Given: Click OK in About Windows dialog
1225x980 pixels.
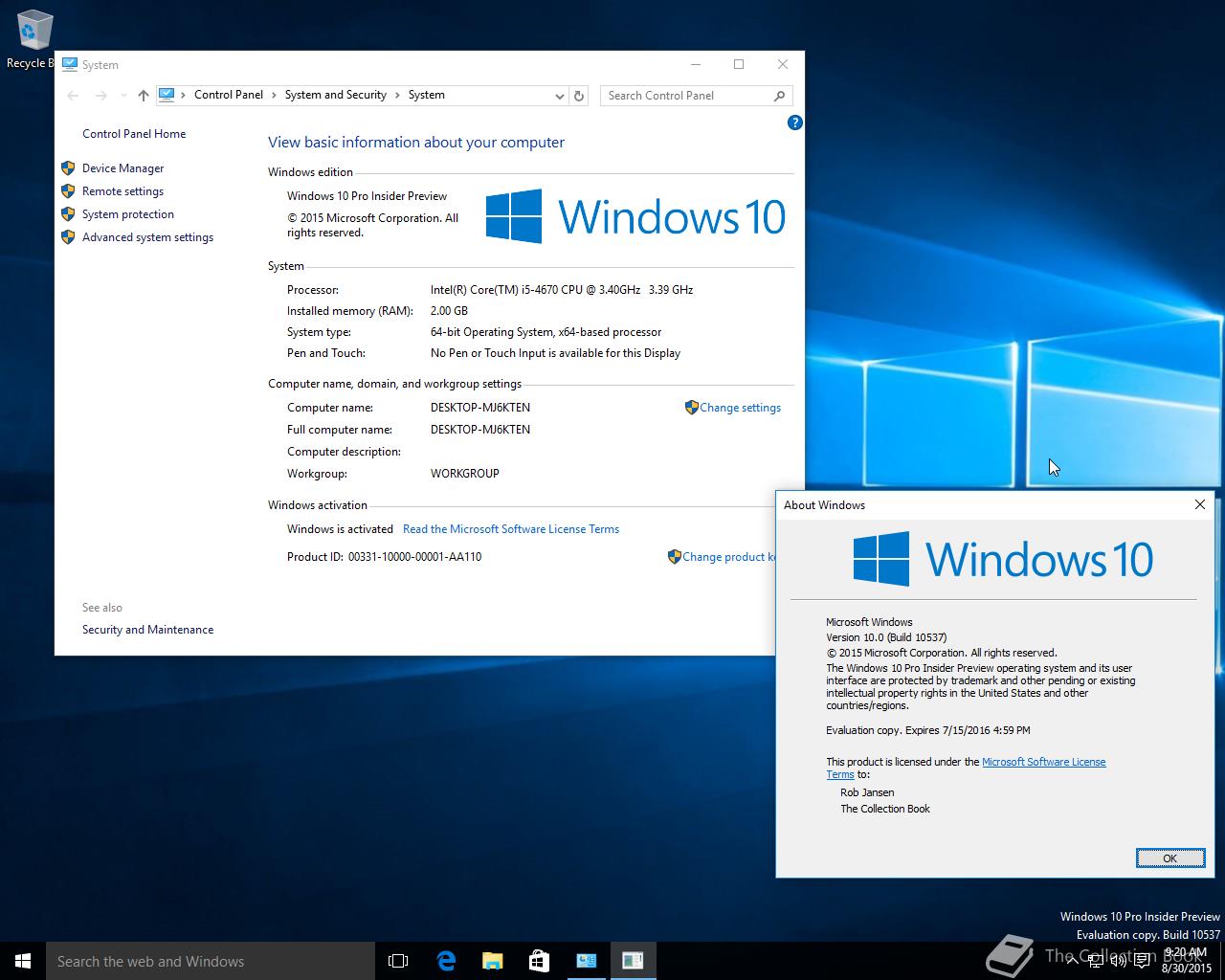Looking at the screenshot, I should point(1169,858).
